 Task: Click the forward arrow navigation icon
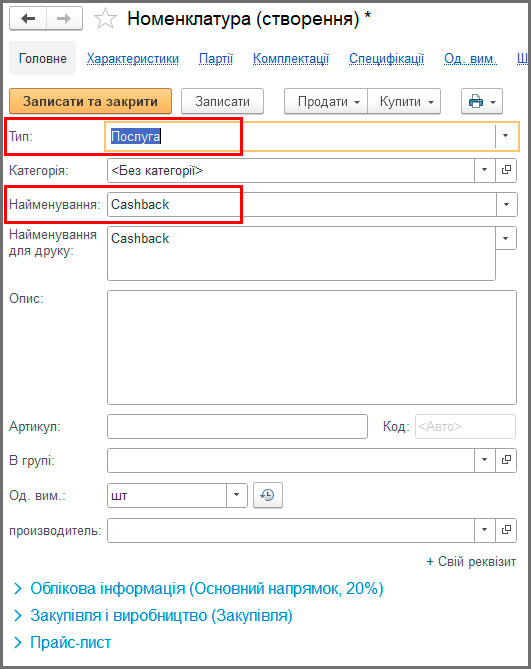click(x=64, y=18)
